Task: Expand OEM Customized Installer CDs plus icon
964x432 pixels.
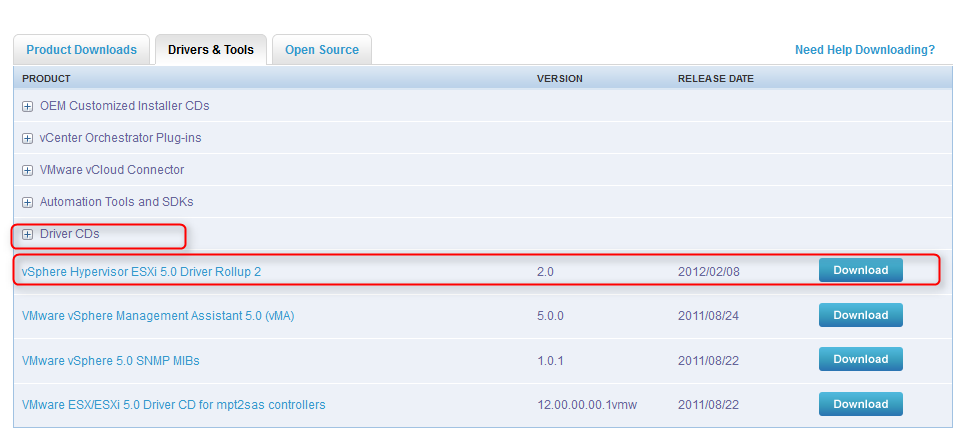Action: tap(28, 106)
